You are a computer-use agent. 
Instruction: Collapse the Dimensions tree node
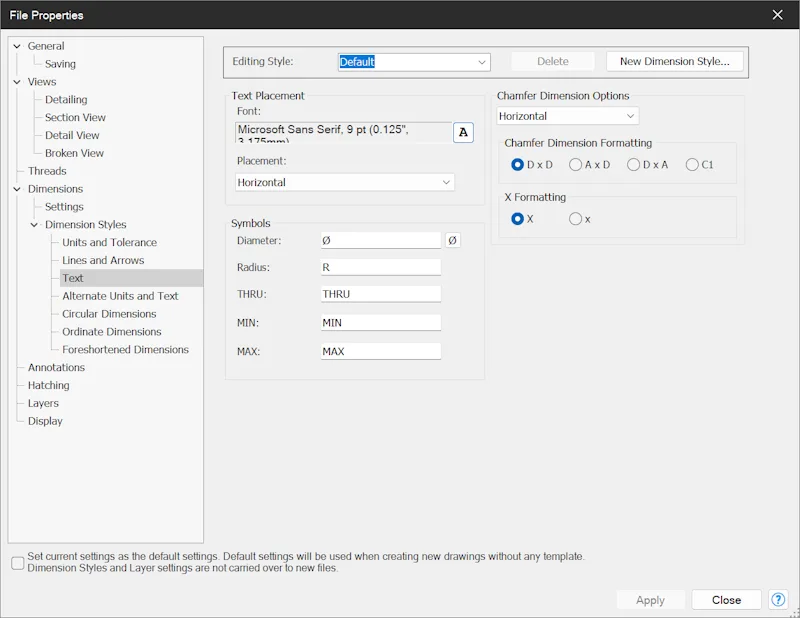coord(17,189)
